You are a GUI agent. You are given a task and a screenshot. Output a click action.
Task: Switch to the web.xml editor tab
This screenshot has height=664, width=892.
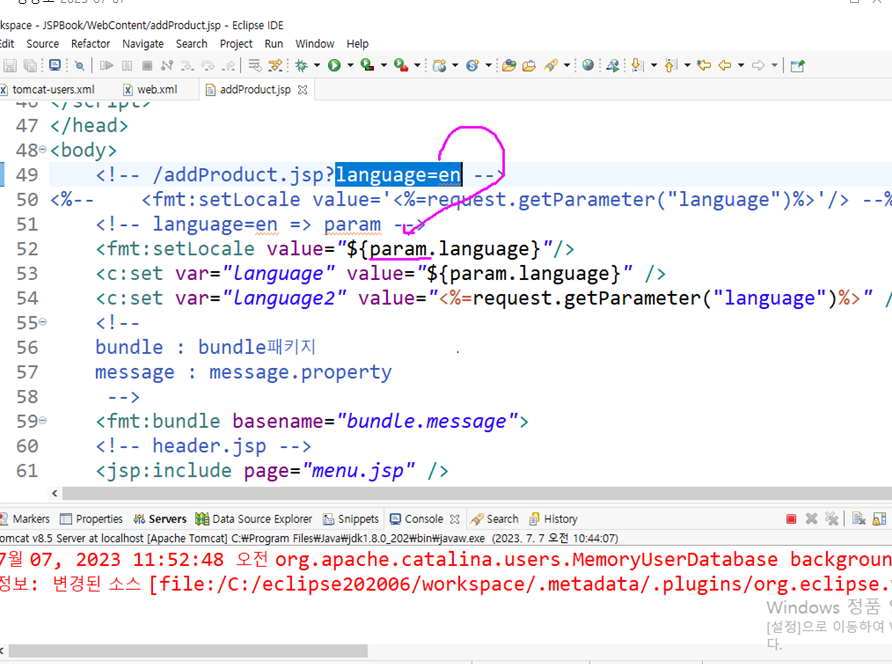(x=151, y=89)
